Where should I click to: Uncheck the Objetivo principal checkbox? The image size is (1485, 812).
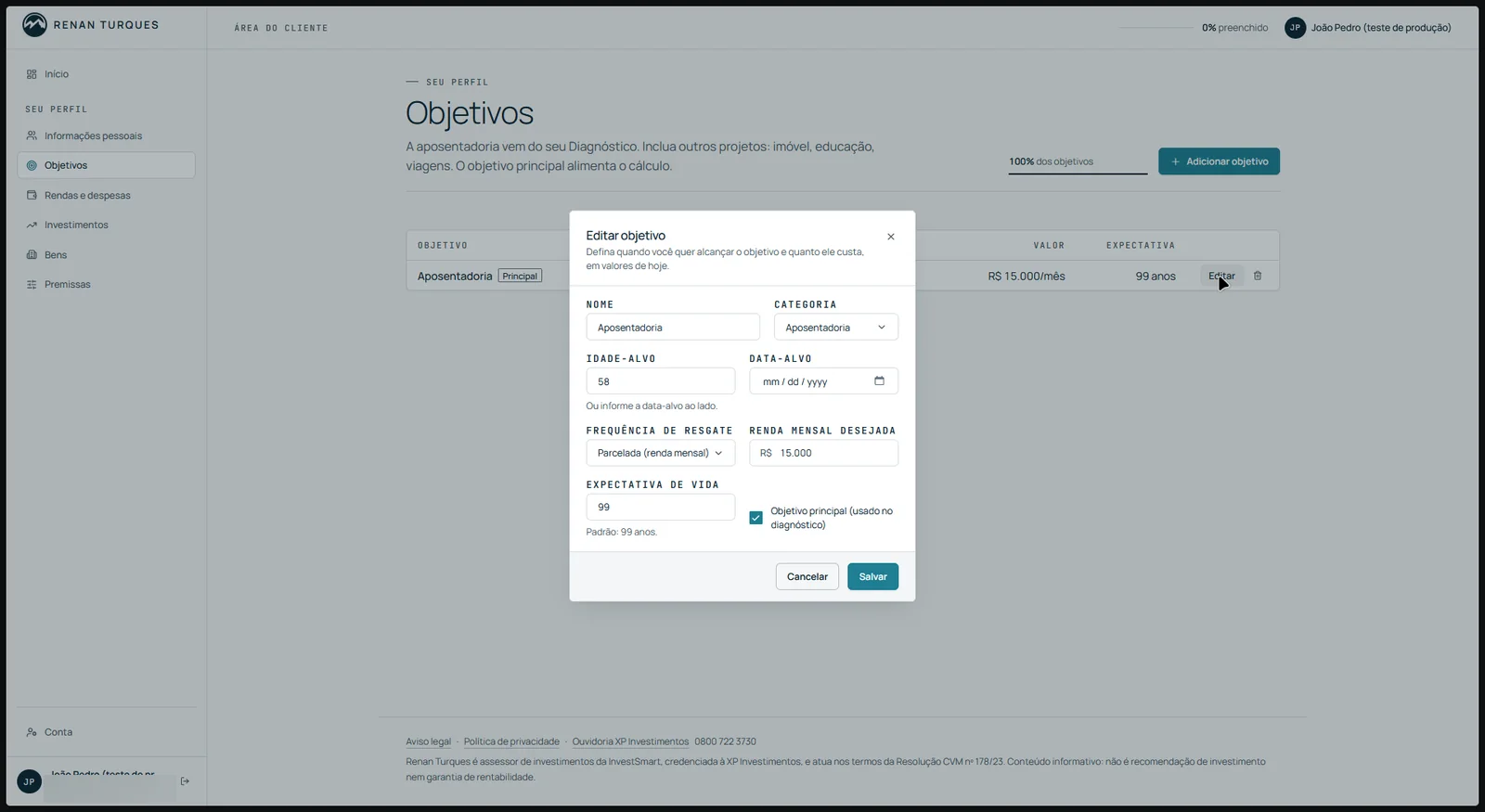click(x=755, y=518)
